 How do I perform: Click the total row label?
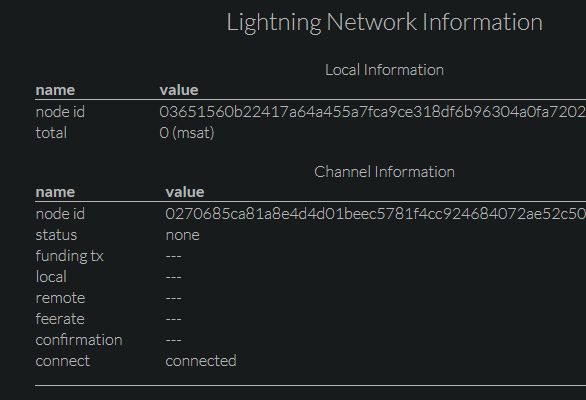point(51,133)
